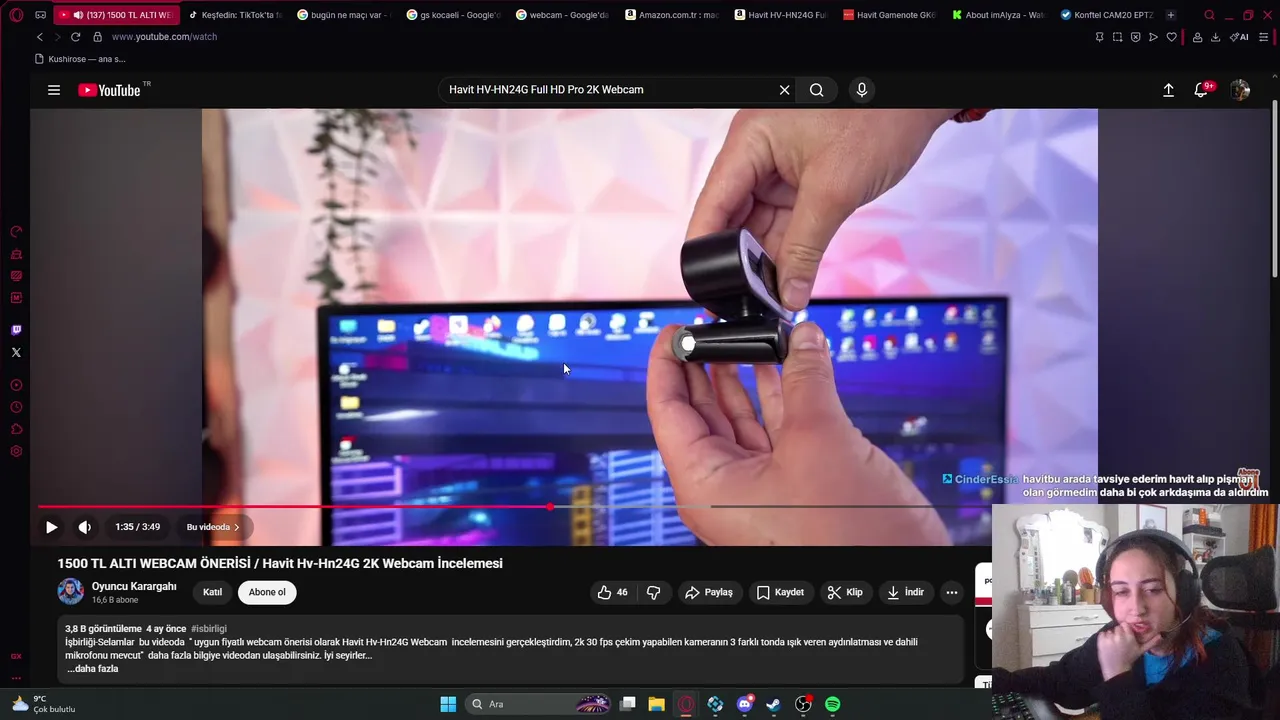Open X (Twitter) in the GX sidebar

pyautogui.click(x=16, y=352)
